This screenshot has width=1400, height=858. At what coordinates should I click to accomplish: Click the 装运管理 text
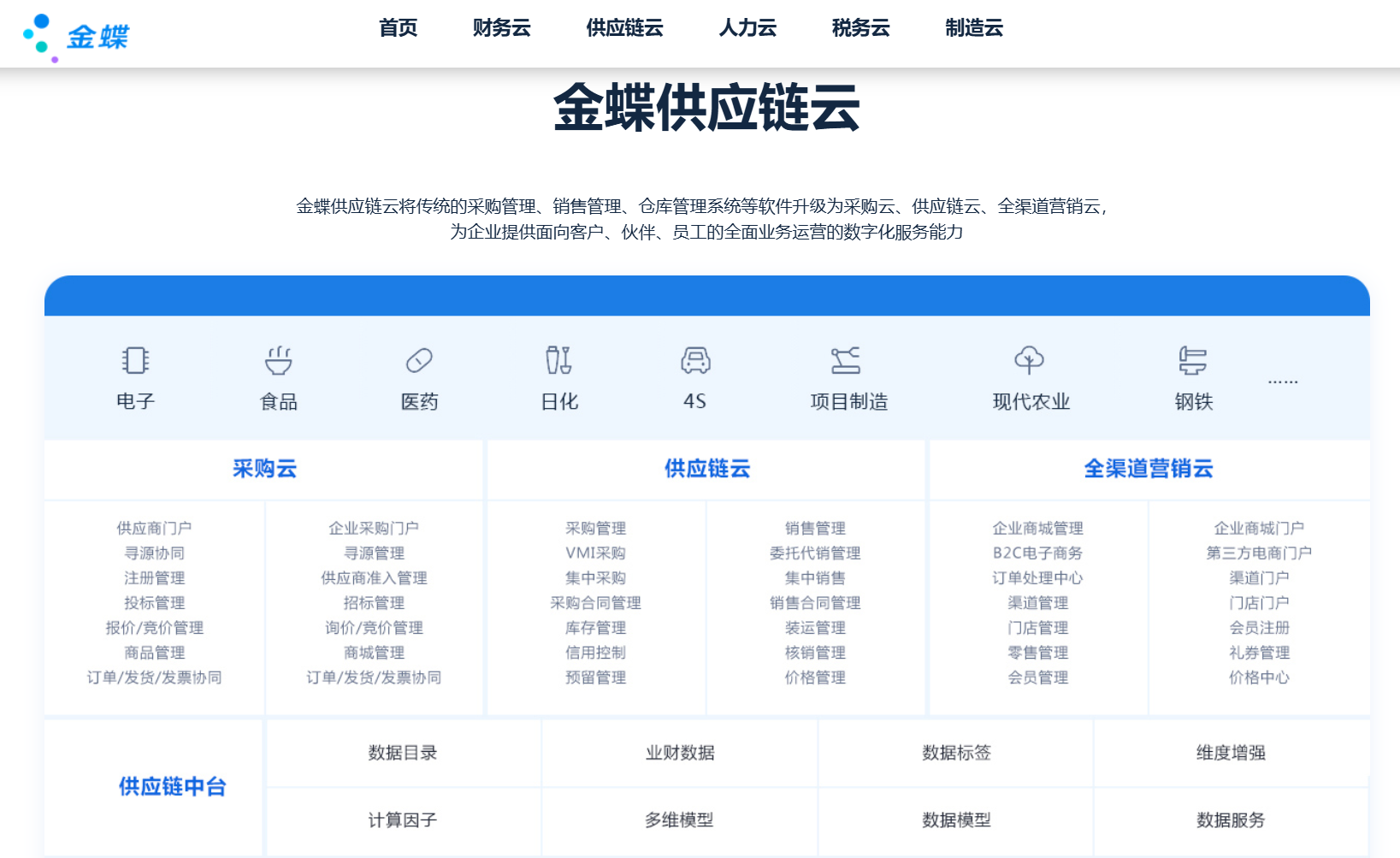pos(816,628)
